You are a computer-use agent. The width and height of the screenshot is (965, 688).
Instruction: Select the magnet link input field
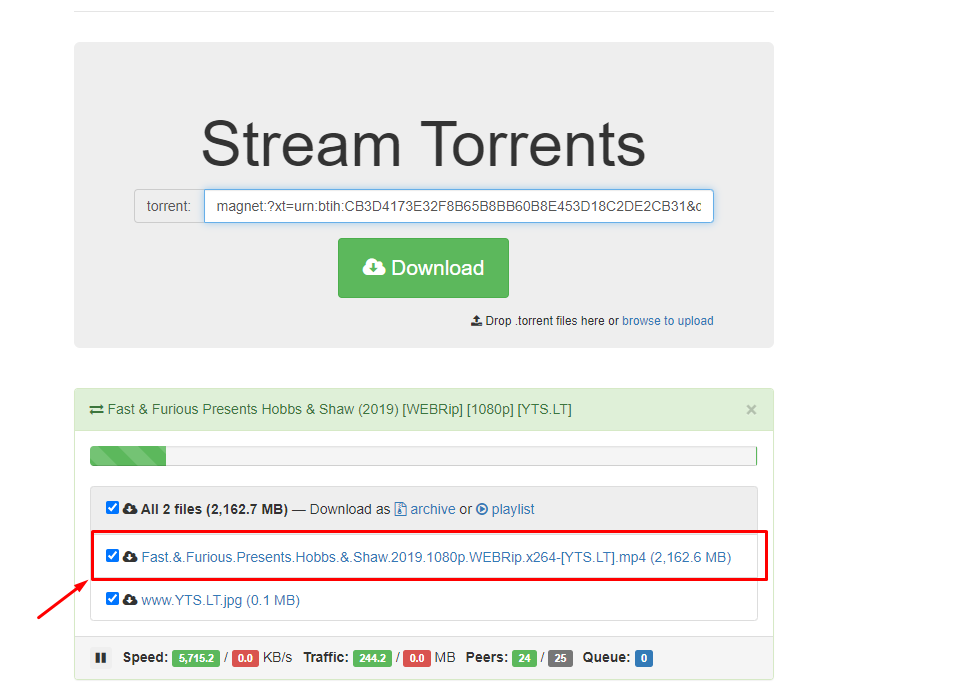458,206
